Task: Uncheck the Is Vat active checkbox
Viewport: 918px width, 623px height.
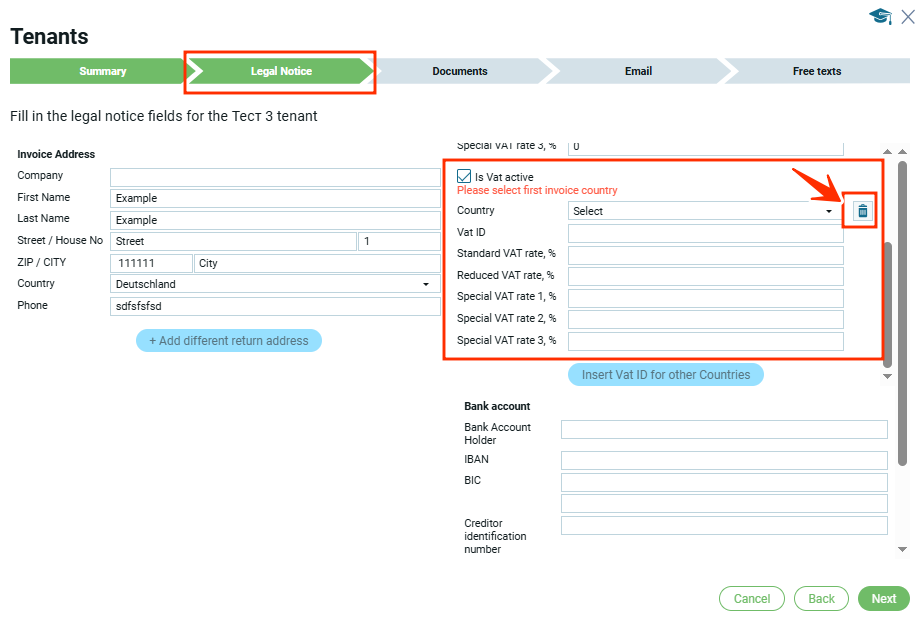Action: click(x=464, y=176)
